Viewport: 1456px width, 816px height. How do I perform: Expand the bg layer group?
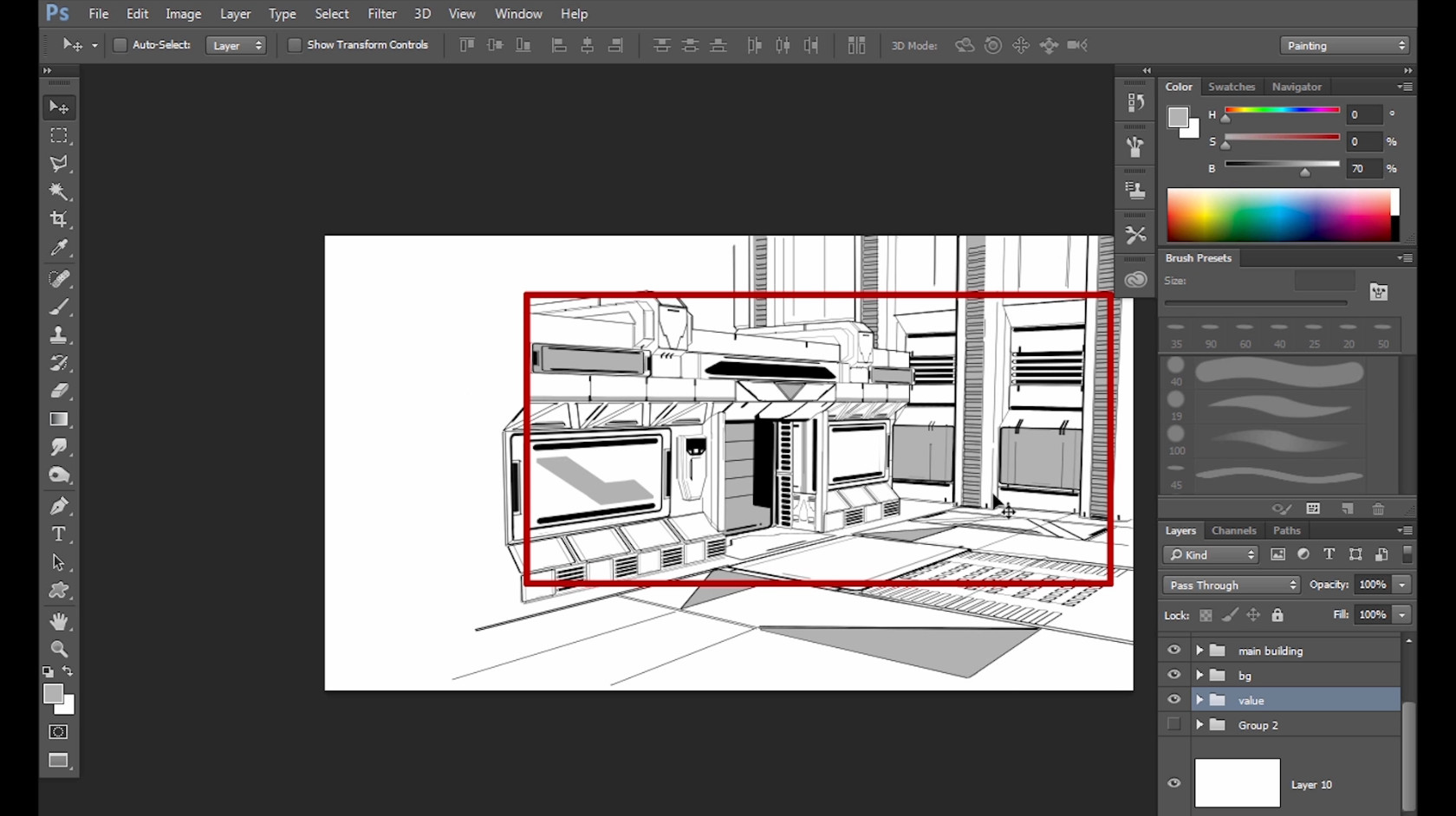coord(1199,675)
